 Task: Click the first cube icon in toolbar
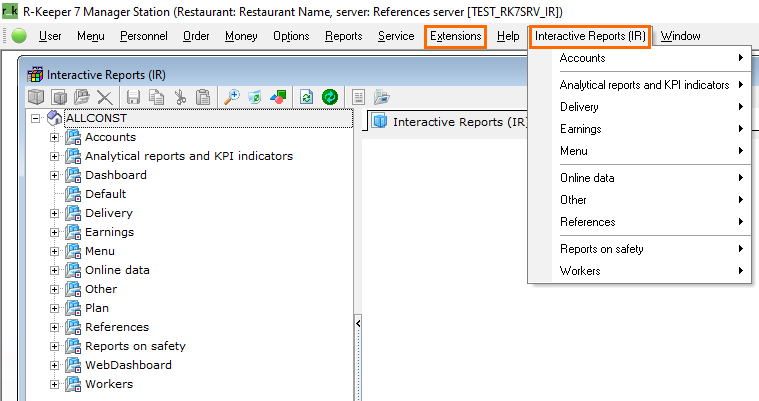point(36,97)
